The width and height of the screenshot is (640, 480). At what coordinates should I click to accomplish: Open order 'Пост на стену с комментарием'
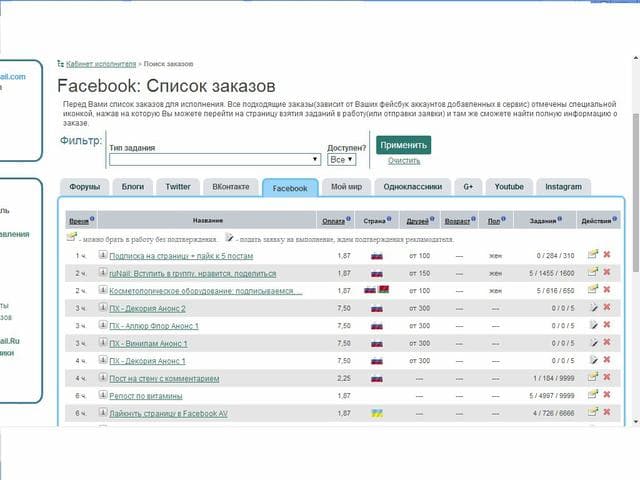(164, 379)
